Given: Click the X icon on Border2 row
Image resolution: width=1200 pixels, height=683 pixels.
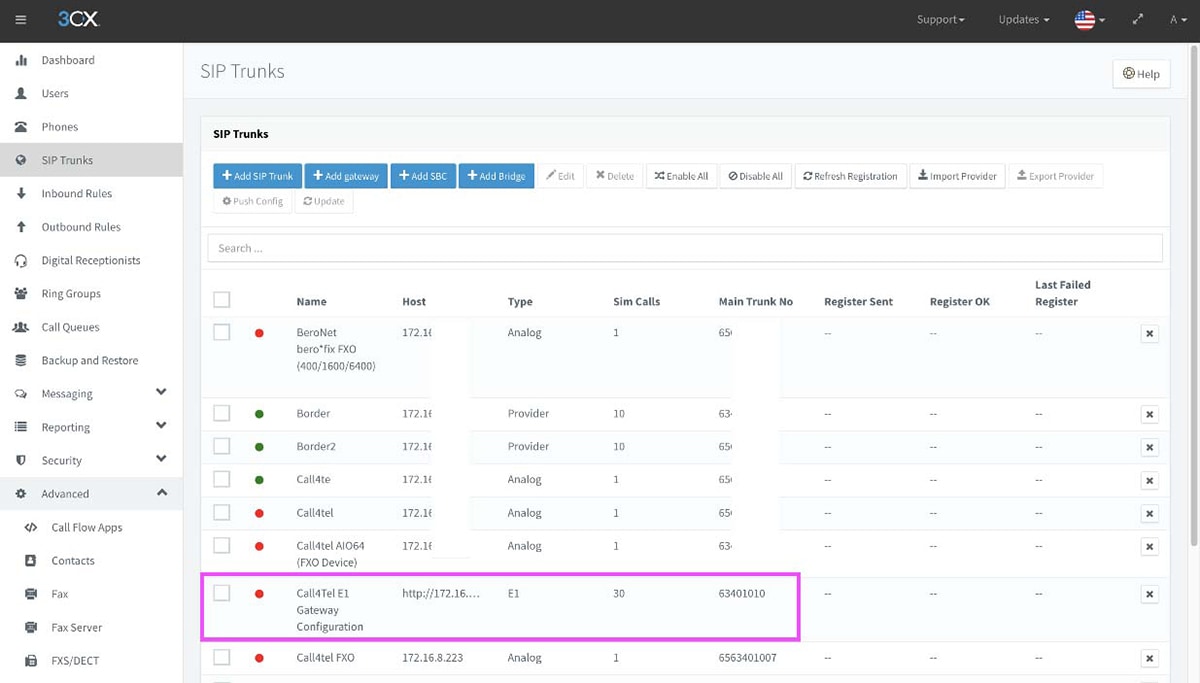Looking at the screenshot, I should click(x=1150, y=447).
